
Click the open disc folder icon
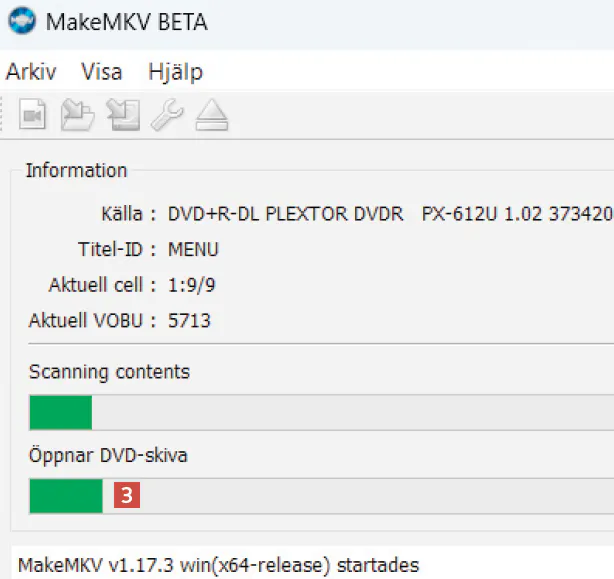(77, 117)
